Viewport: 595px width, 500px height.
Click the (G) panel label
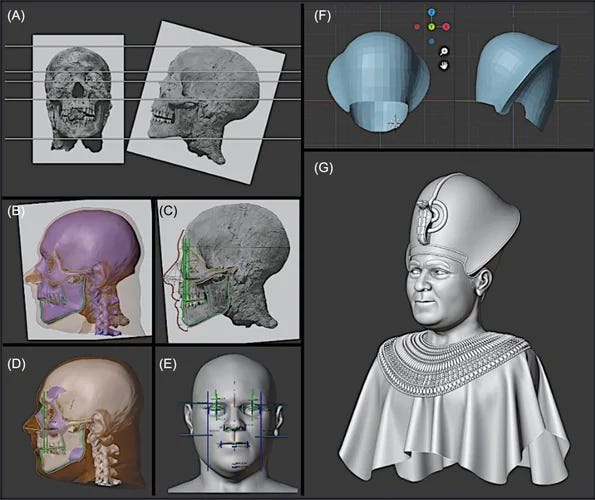[323, 168]
